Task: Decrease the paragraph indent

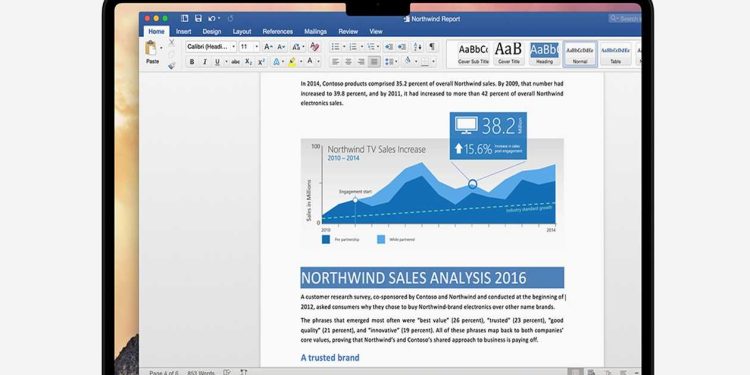Action: tap(389, 47)
